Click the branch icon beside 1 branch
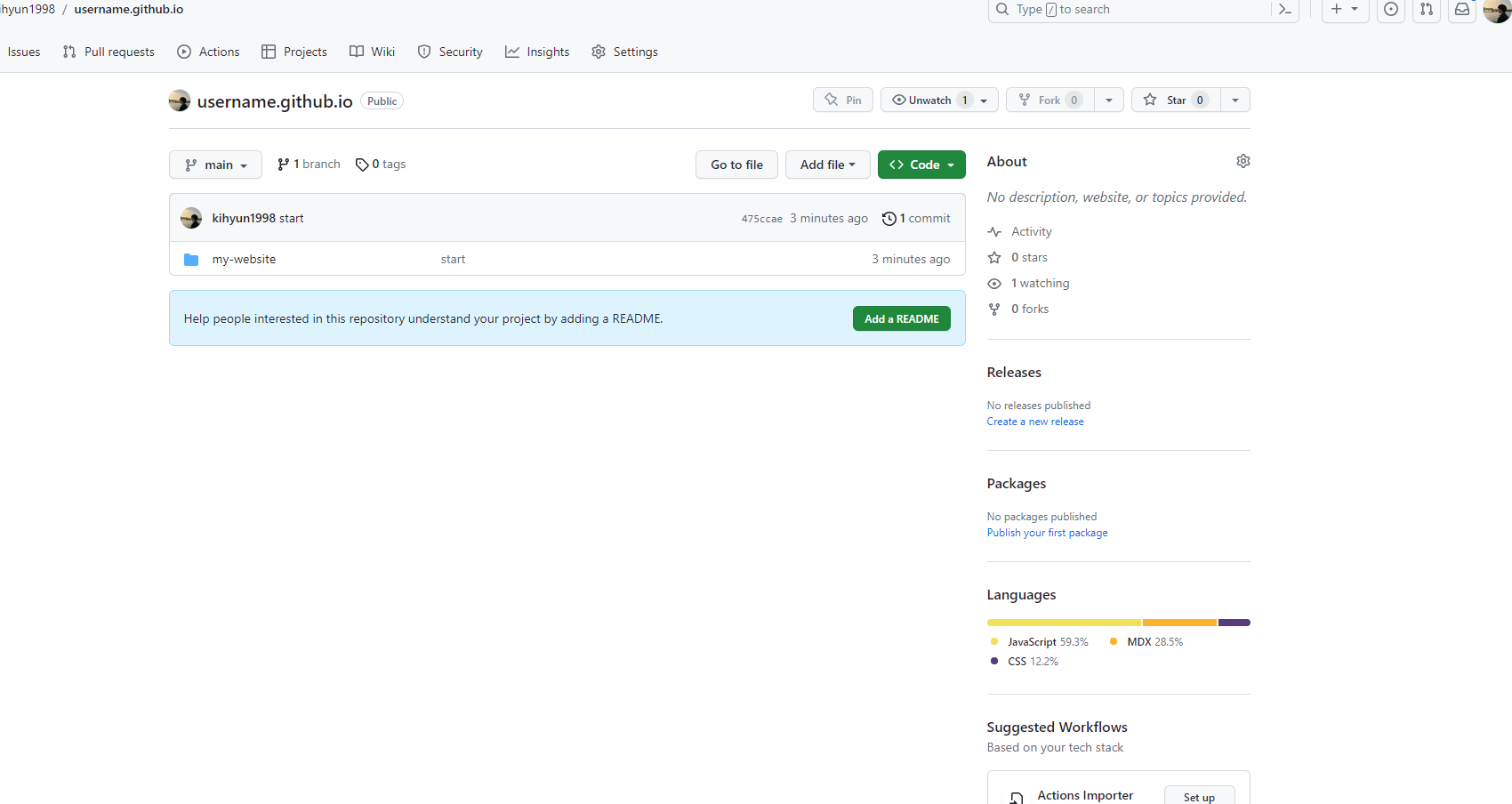 (x=283, y=165)
